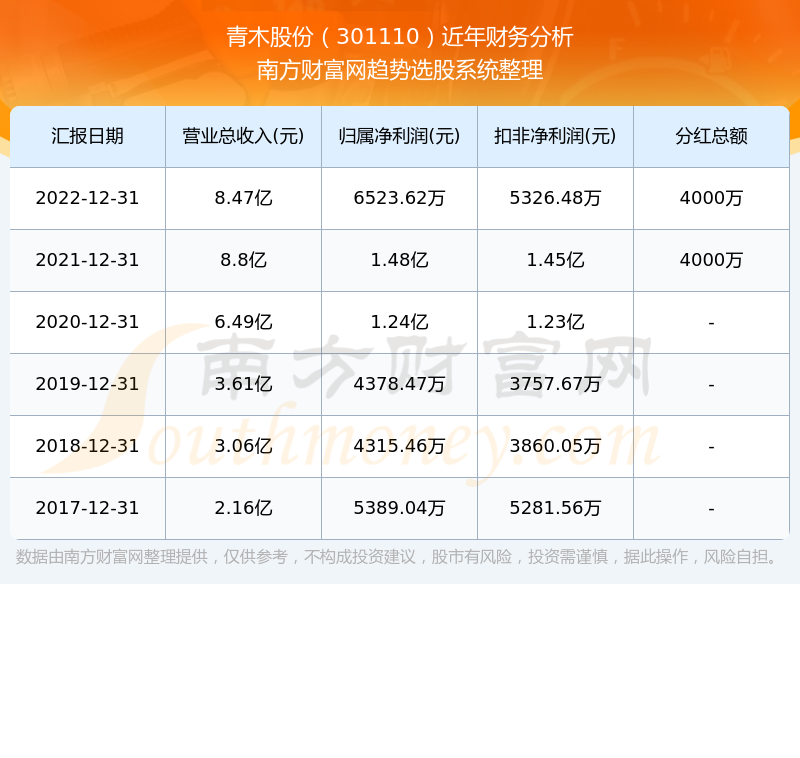Click the dividend dash in 2017 row
800x758 pixels.
711,510
